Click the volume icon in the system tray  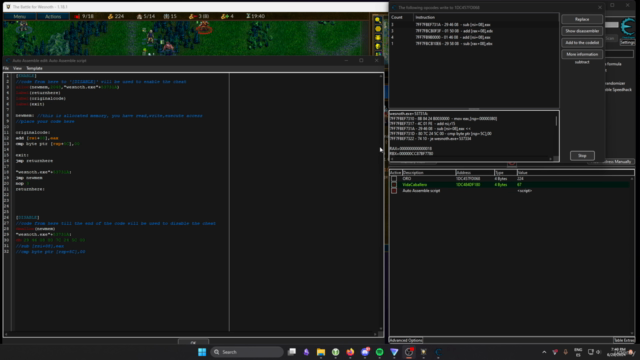[x=598, y=352]
